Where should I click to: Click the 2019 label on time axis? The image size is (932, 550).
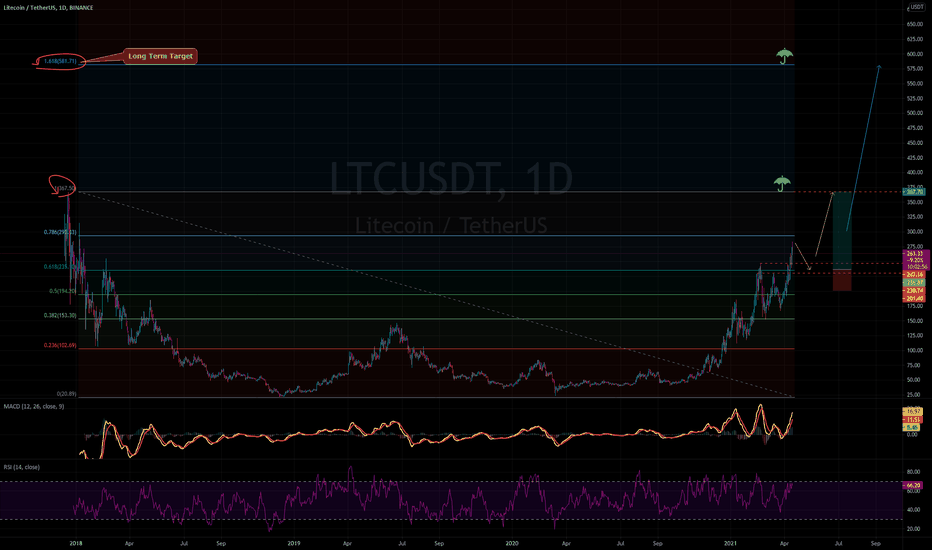(294, 543)
